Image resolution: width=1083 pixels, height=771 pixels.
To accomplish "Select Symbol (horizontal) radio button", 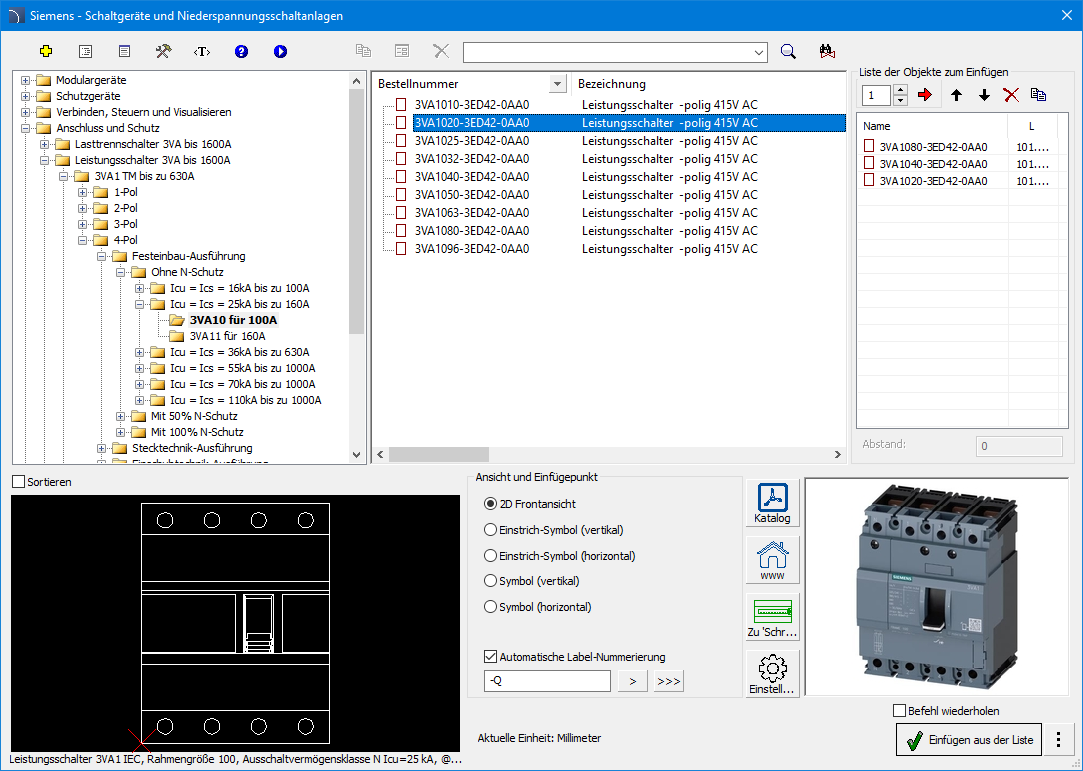I will point(490,607).
